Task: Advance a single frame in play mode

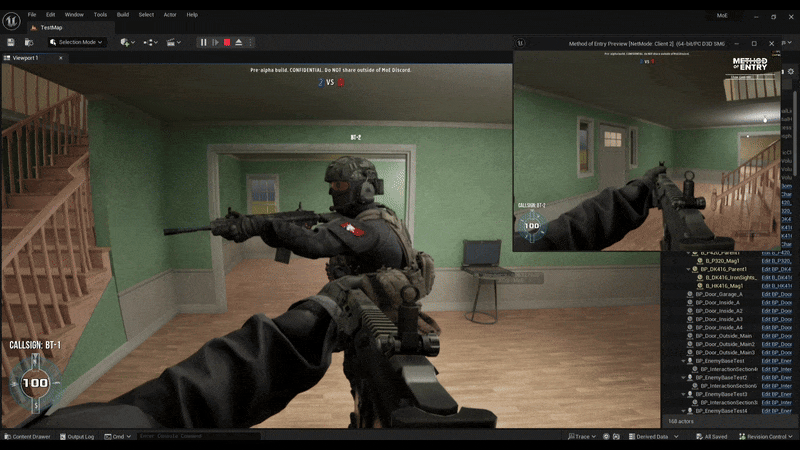Action: pos(215,42)
